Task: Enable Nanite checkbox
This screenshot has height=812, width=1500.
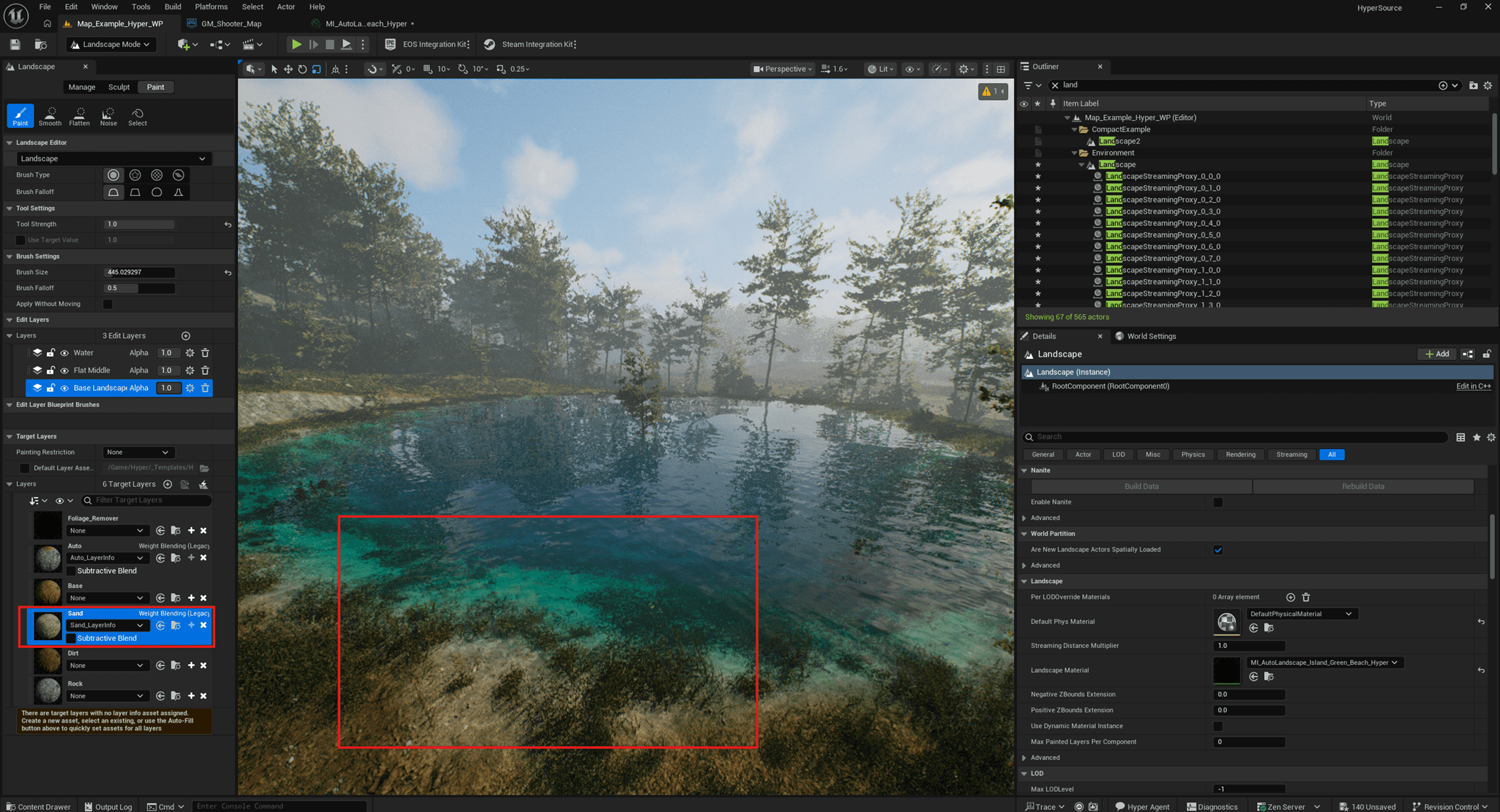Action: point(1218,502)
